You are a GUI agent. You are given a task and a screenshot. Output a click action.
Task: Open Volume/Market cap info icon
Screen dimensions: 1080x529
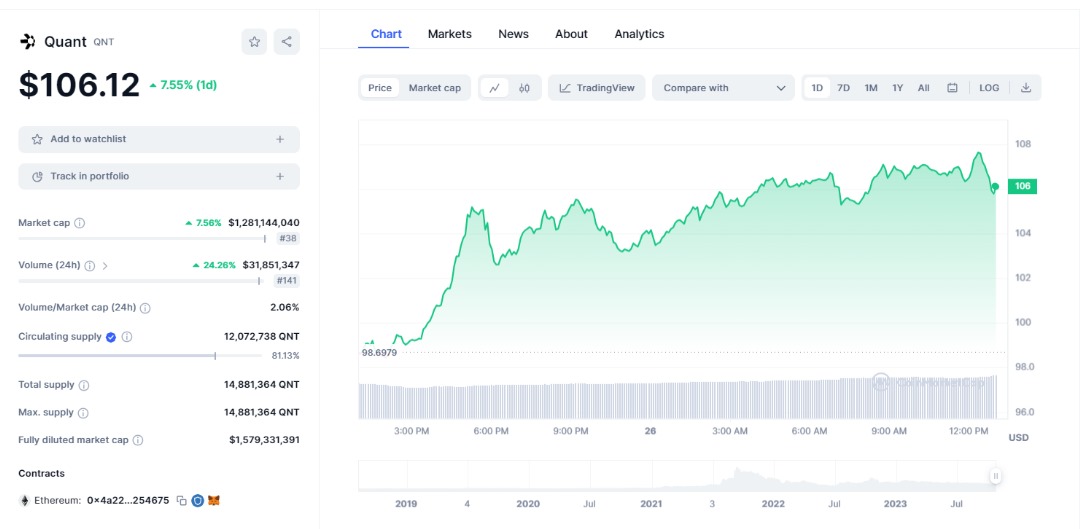coord(145,308)
